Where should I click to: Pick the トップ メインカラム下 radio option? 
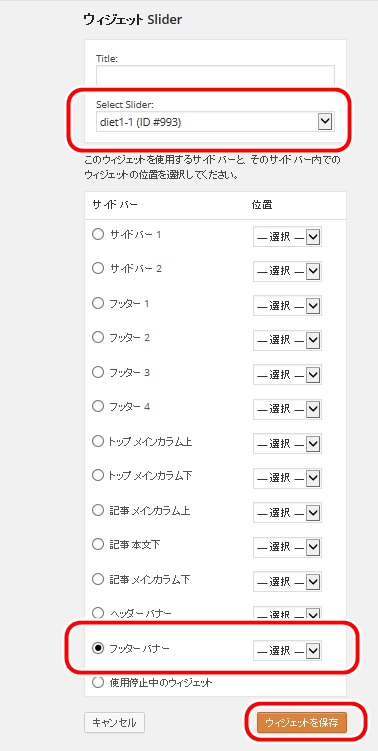point(98,476)
